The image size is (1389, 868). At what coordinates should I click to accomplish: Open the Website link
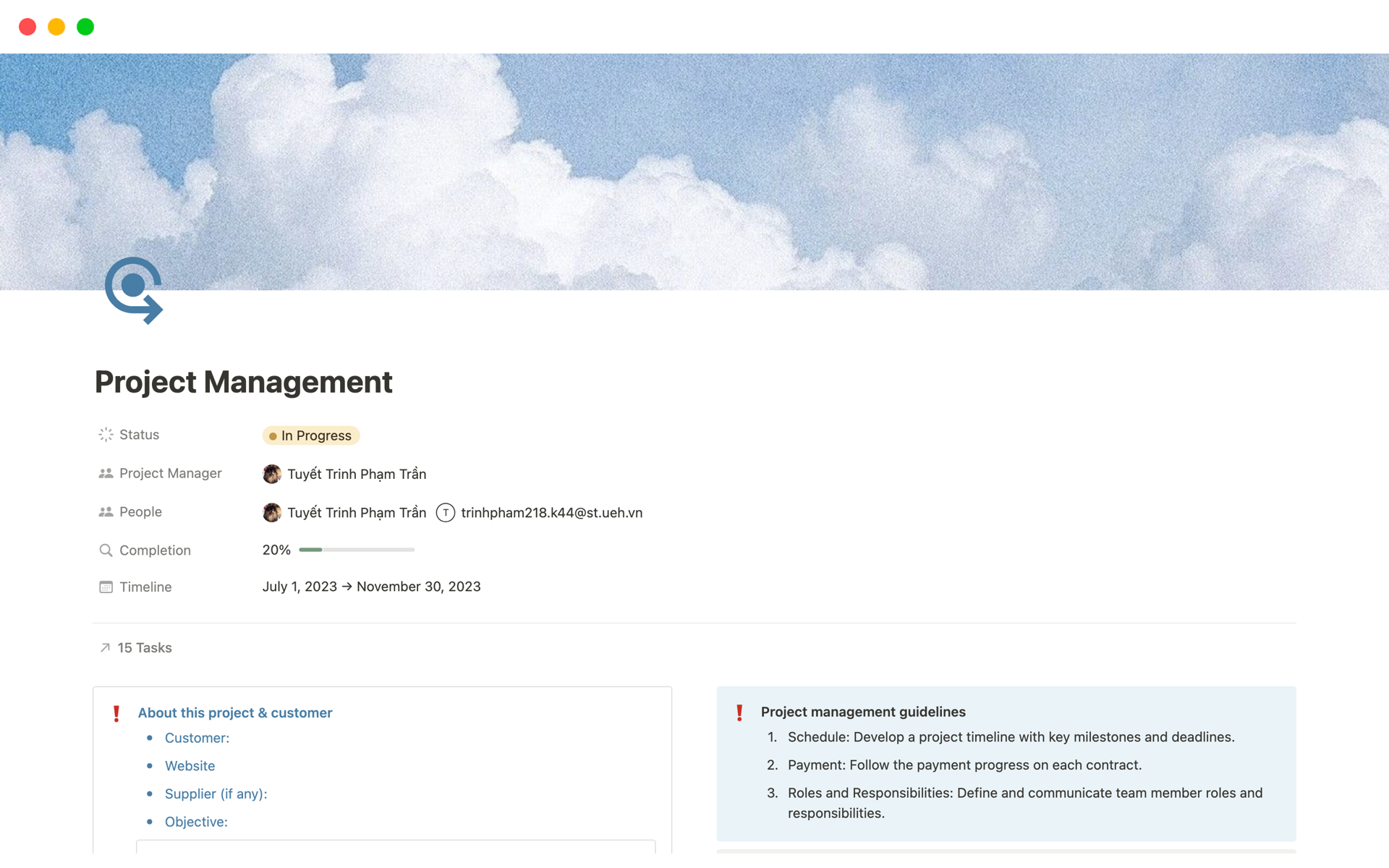coord(190,765)
